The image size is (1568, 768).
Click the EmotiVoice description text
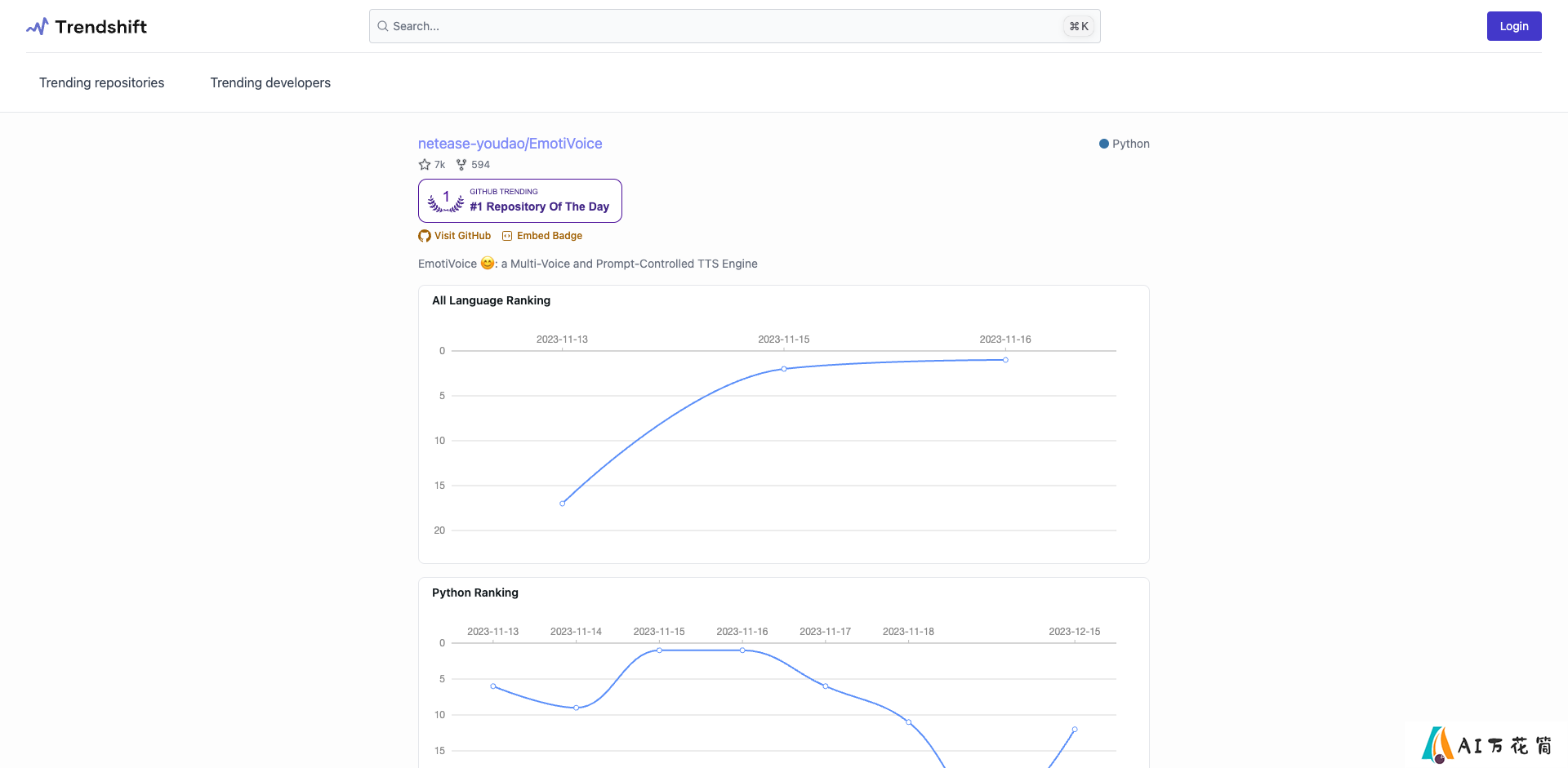pos(588,264)
